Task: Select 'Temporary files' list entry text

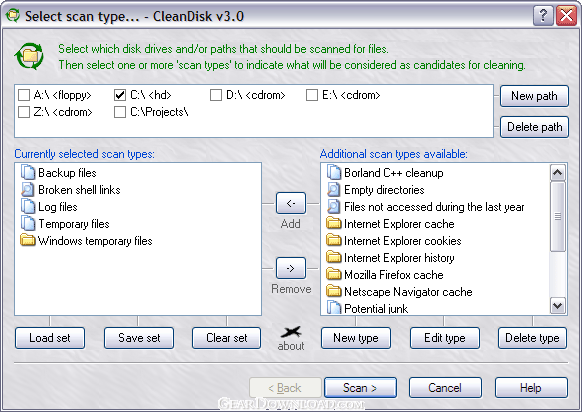Action: point(74,224)
